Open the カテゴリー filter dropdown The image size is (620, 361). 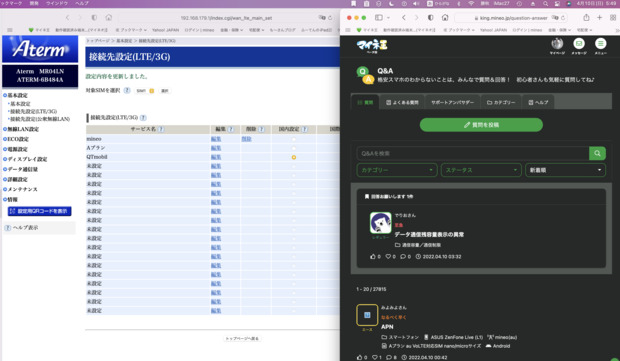pyautogui.click(x=397, y=170)
